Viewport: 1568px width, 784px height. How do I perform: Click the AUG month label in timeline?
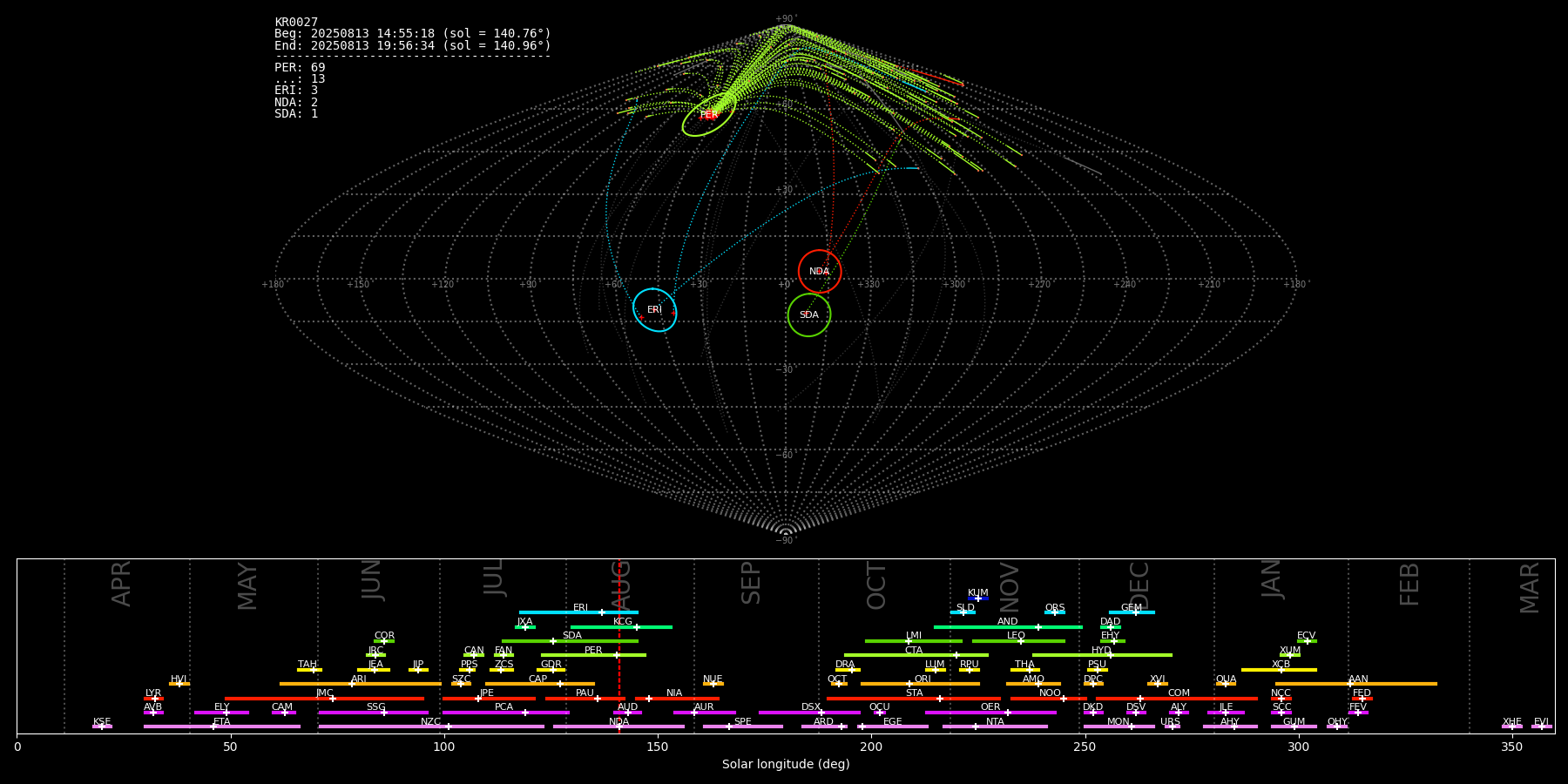pyautogui.click(x=621, y=585)
